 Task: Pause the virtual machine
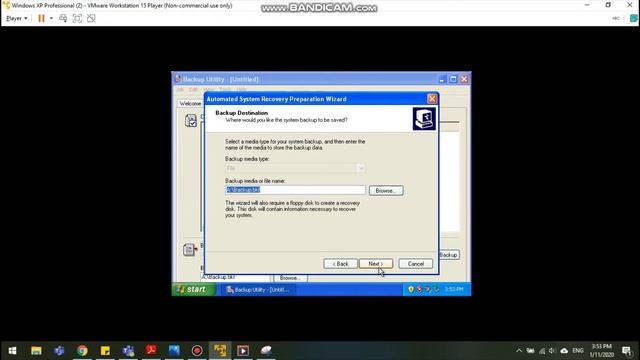pyautogui.click(x=41, y=18)
